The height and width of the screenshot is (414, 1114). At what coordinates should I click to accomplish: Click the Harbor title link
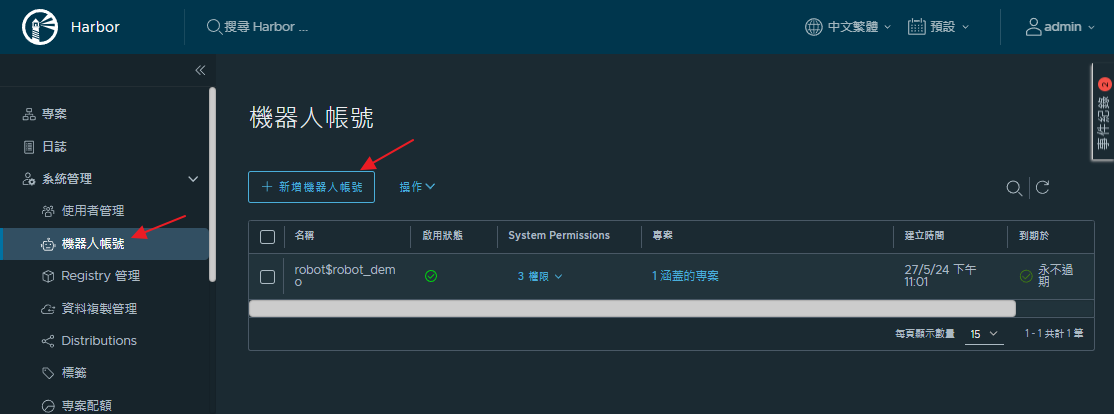tap(95, 28)
